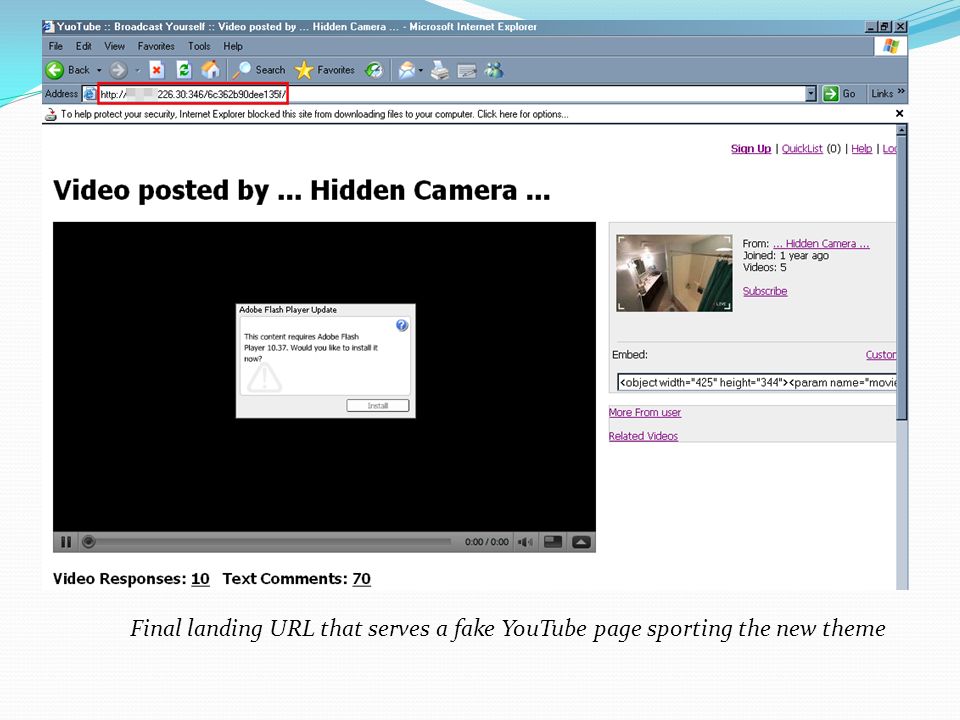Image resolution: width=960 pixels, height=720 pixels.
Task: Expand the Back button history dropdown
Action: (99, 70)
